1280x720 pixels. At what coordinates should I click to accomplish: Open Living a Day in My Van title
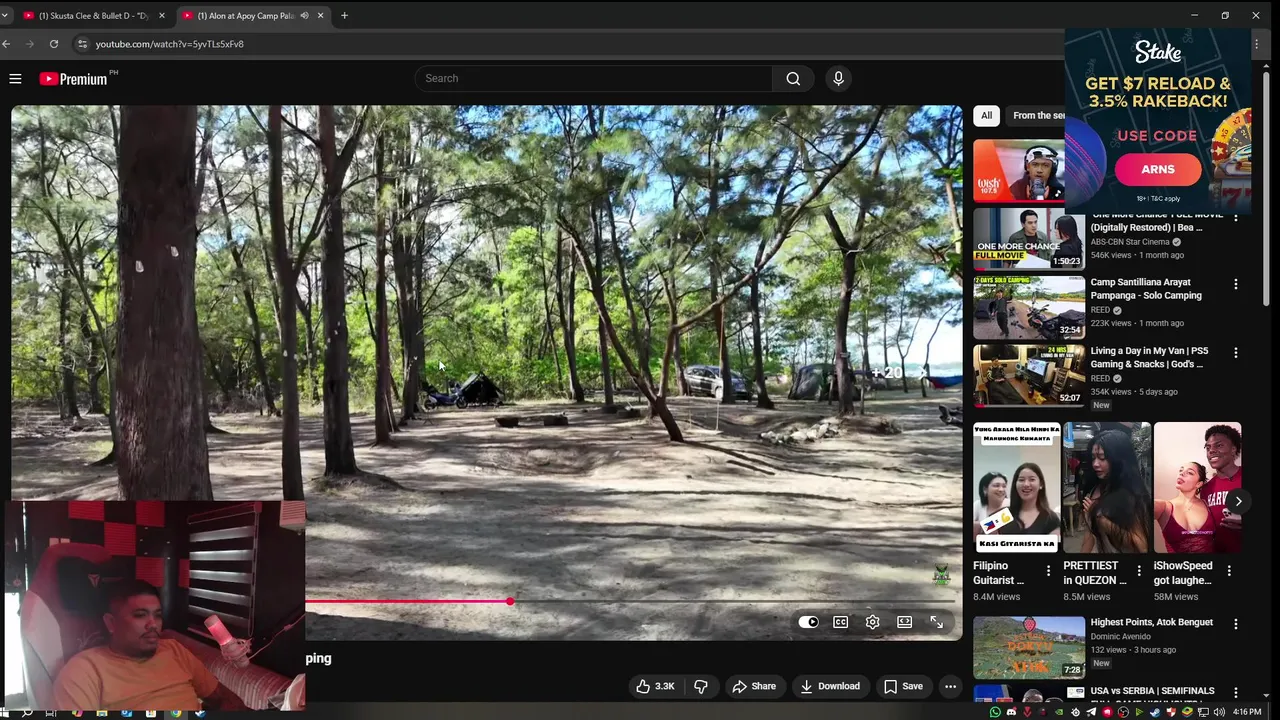click(1149, 358)
